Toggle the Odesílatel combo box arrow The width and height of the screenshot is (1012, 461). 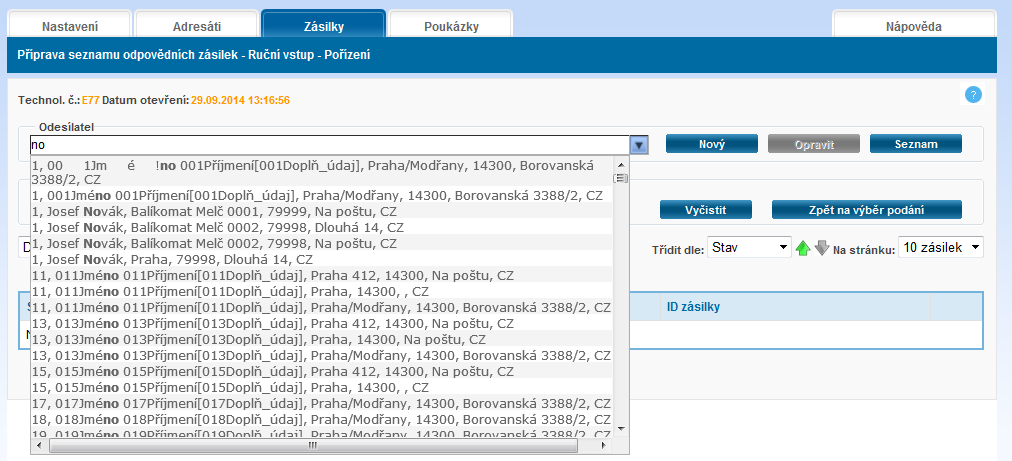pyautogui.click(x=640, y=145)
